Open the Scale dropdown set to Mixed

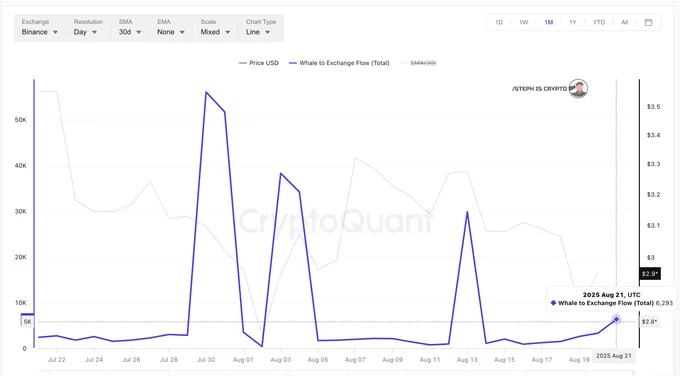[215, 32]
